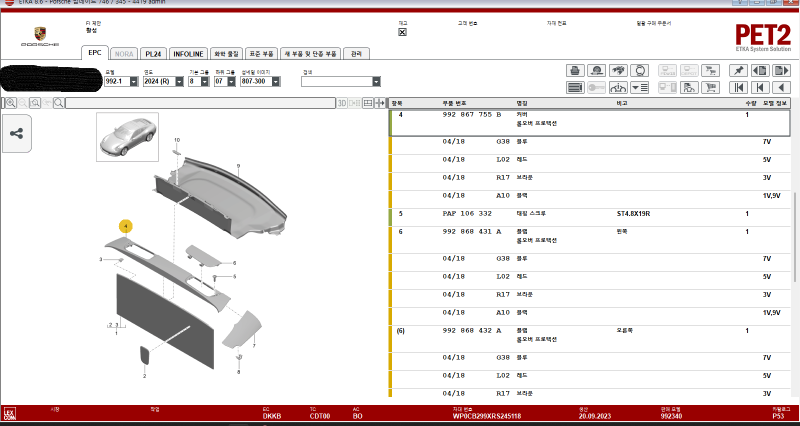Viewport: 800px width, 426px height.
Task: Click date 20.09.2023 in status bar
Action: pyautogui.click(x=594, y=416)
